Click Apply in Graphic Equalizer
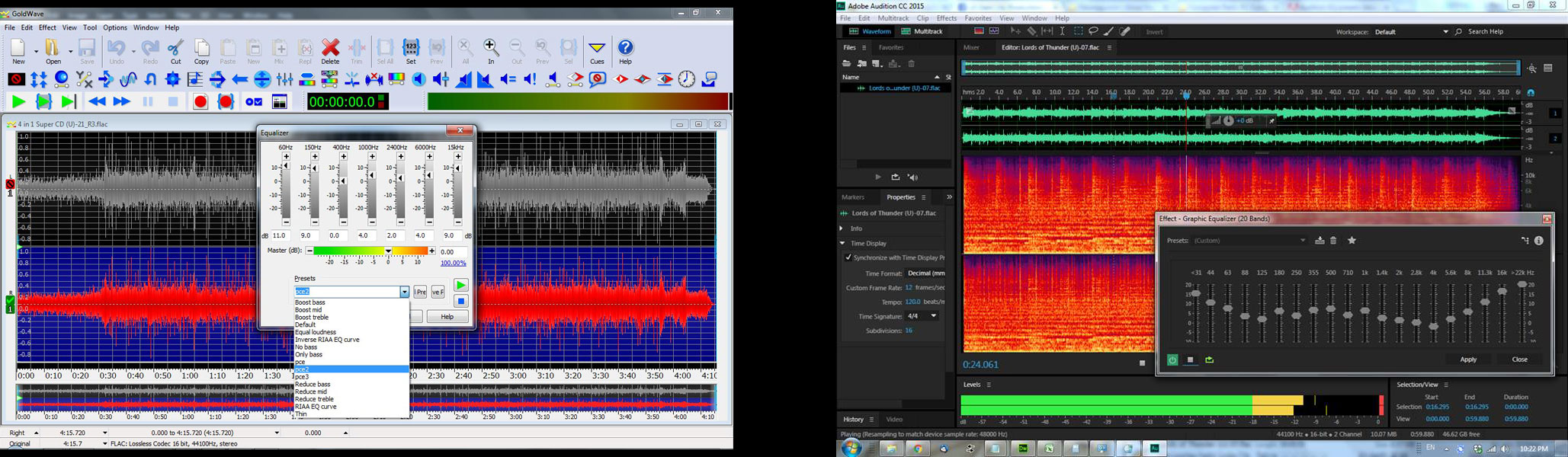1568x457 pixels. 1468,360
